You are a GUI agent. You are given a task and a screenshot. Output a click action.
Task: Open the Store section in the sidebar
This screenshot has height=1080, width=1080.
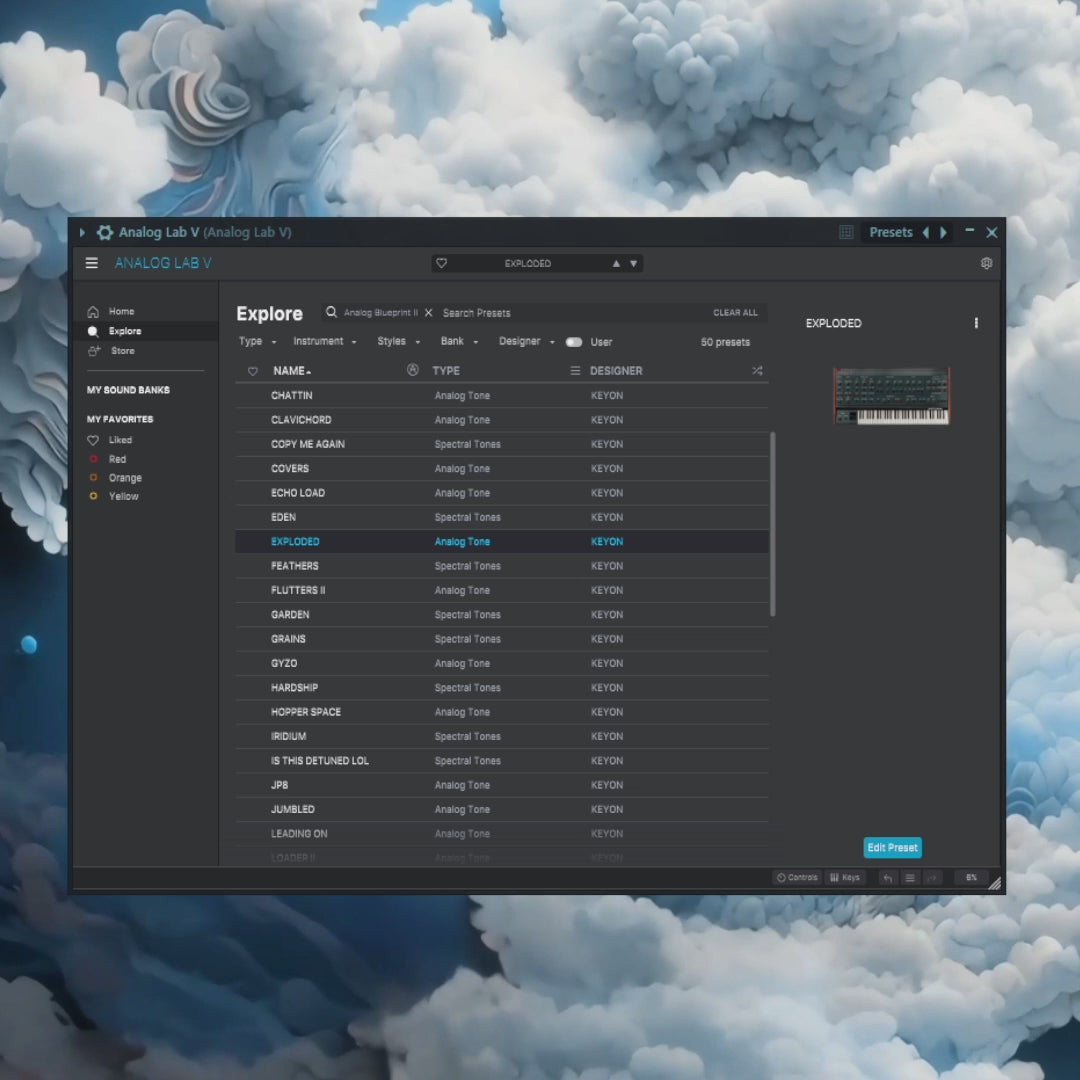click(x=122, y=351)
